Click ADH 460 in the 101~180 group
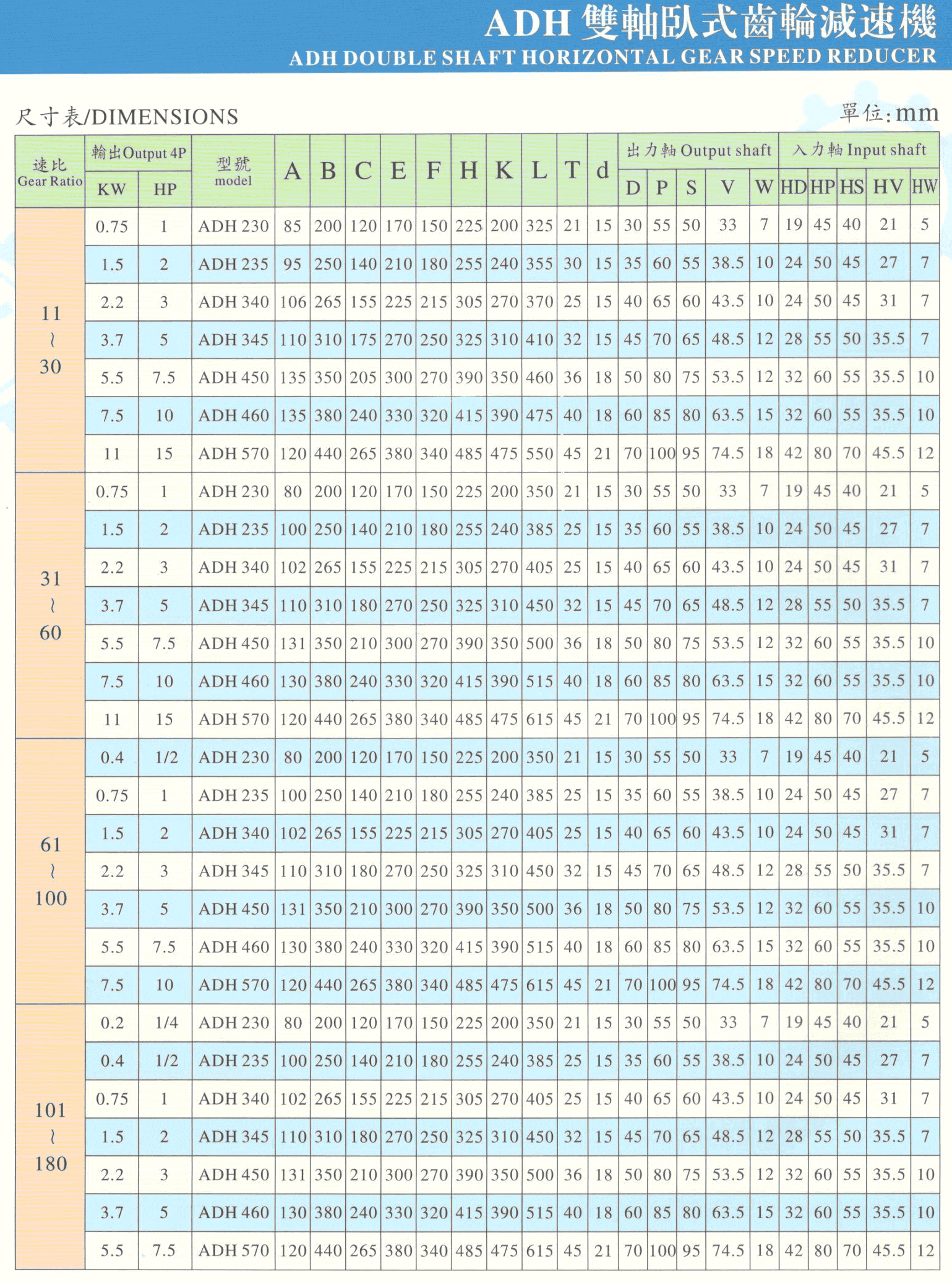This screenshot has width=952, height=1282. (x=233, y=1212)
